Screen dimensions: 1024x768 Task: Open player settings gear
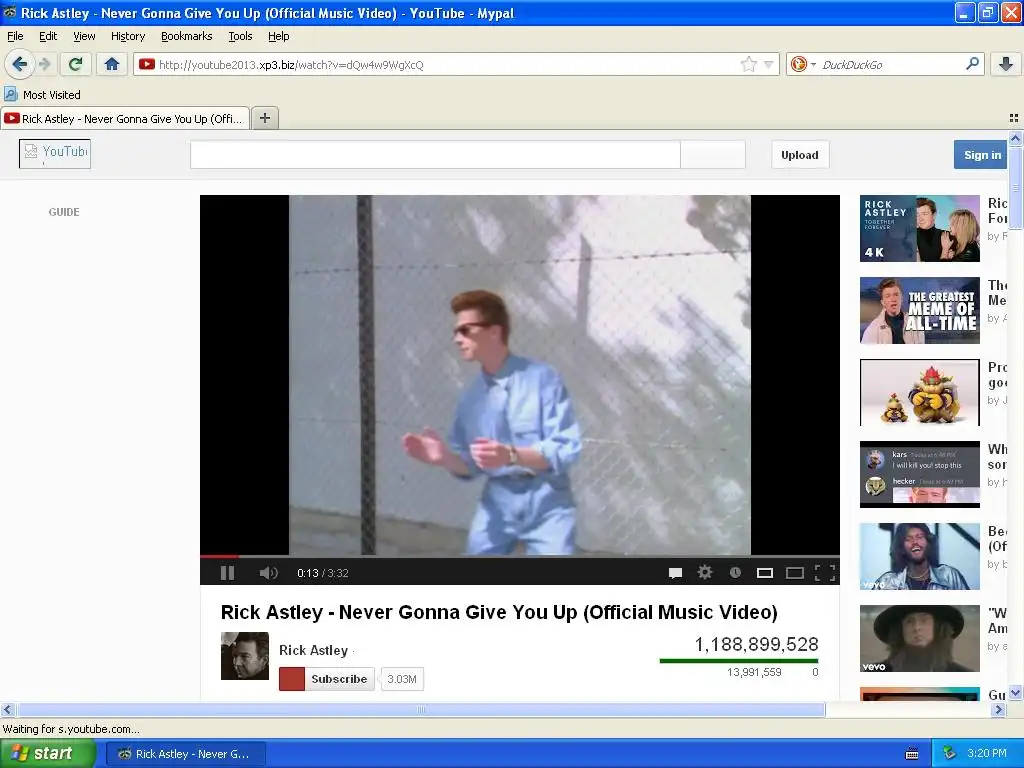(705, 572)
